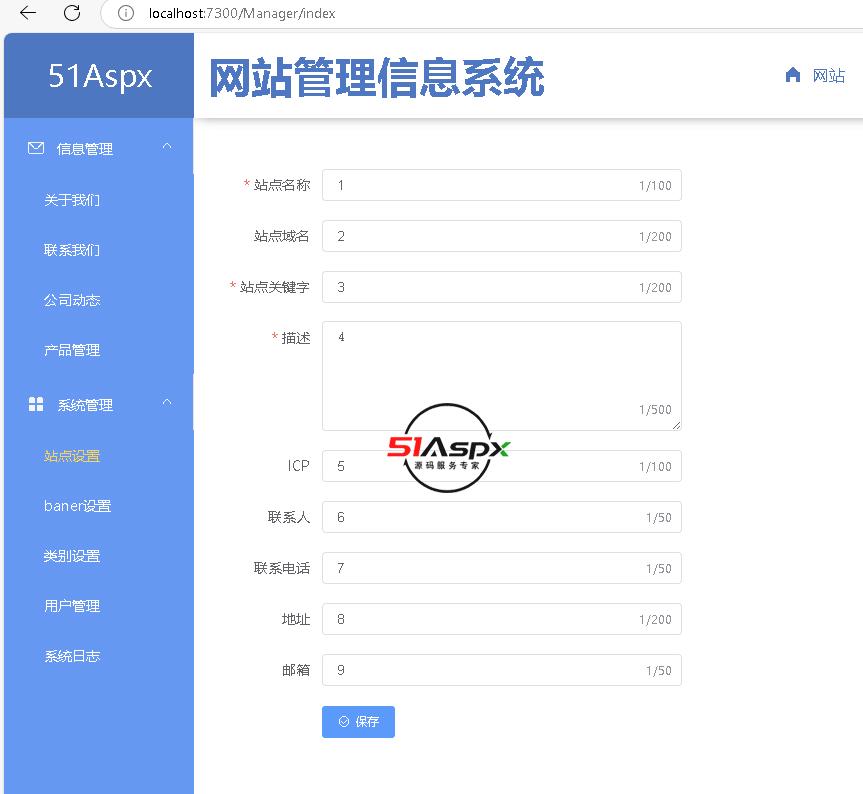863x794 pixels.
Task: Click the site info icon in address bar
Action: click(125, 13)
